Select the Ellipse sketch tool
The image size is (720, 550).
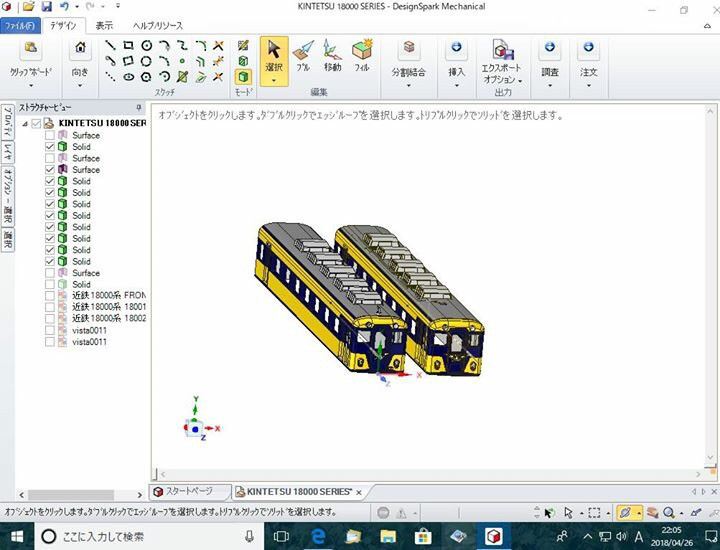128,76
